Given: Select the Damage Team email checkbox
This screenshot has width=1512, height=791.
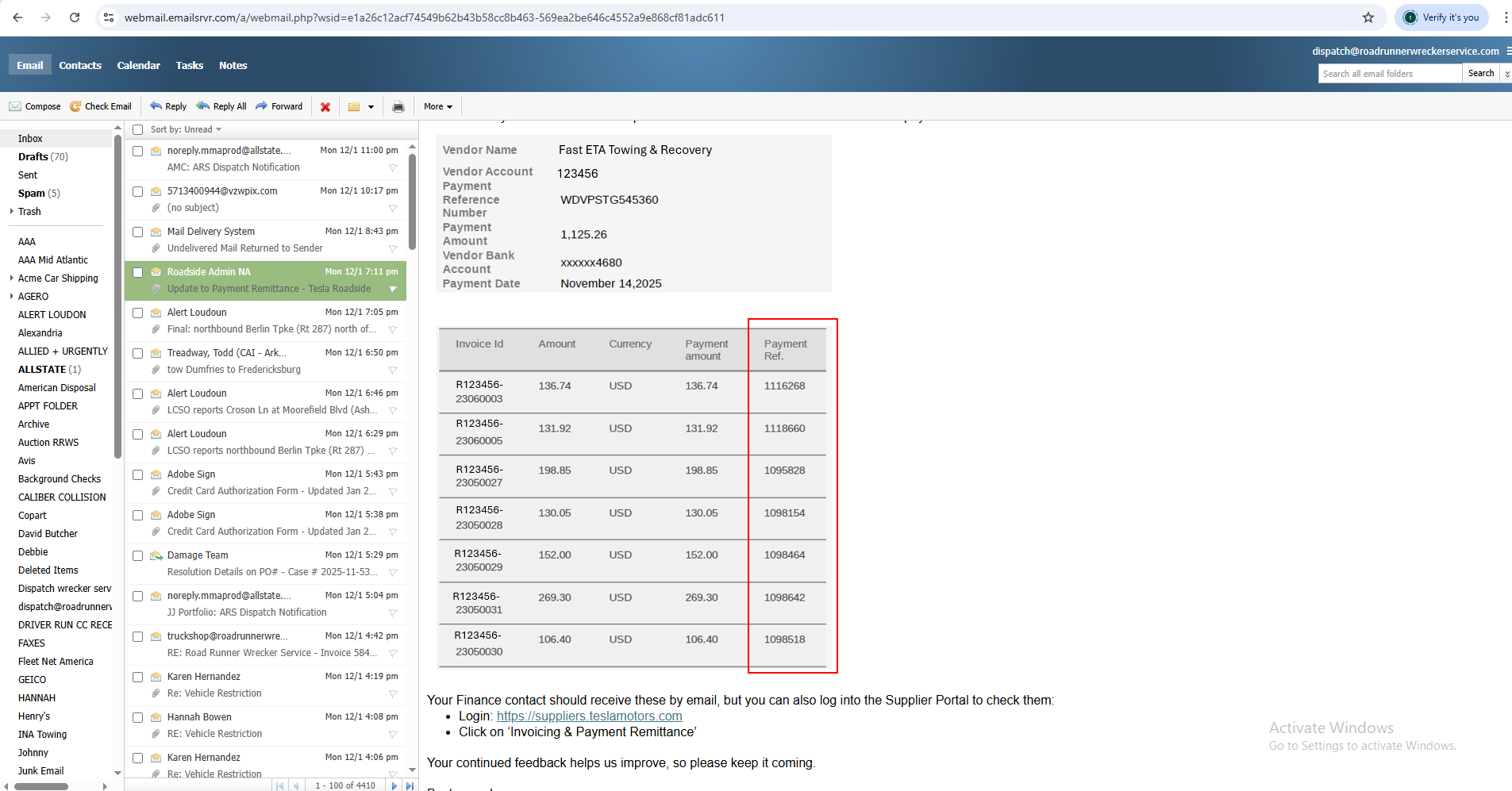Looking at the screenshot, I should click(x=138, y=556).
